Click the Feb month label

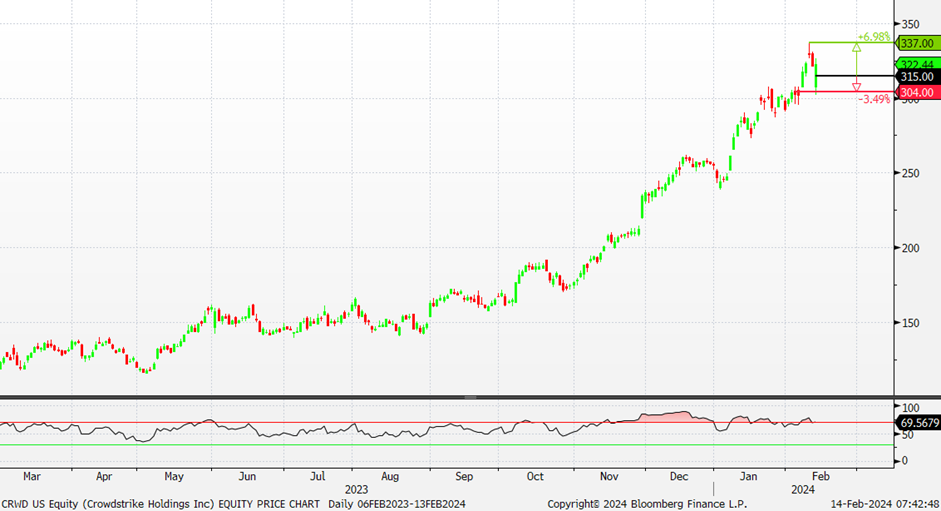pyautogui.click(x=820, y=477)
